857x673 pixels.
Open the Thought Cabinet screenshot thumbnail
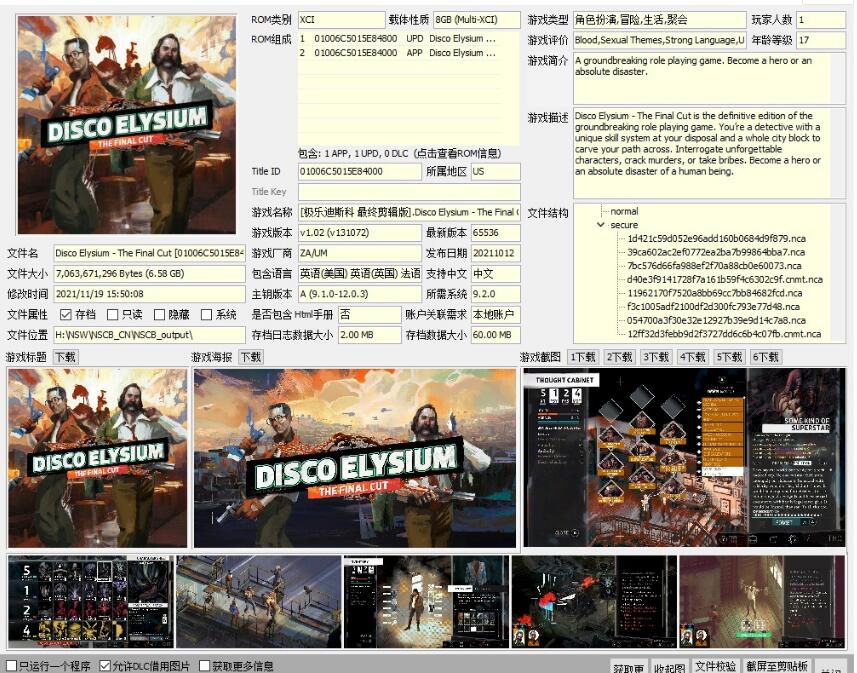[684, 457]
